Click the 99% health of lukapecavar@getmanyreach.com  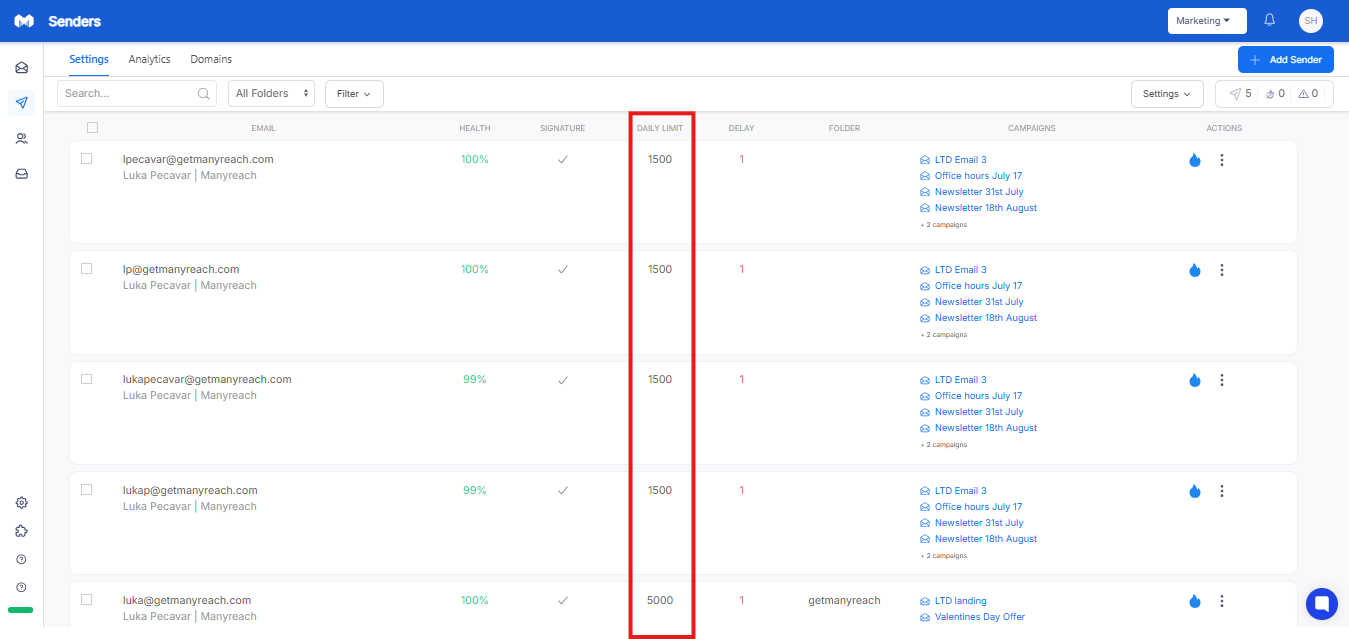[474, 380]
